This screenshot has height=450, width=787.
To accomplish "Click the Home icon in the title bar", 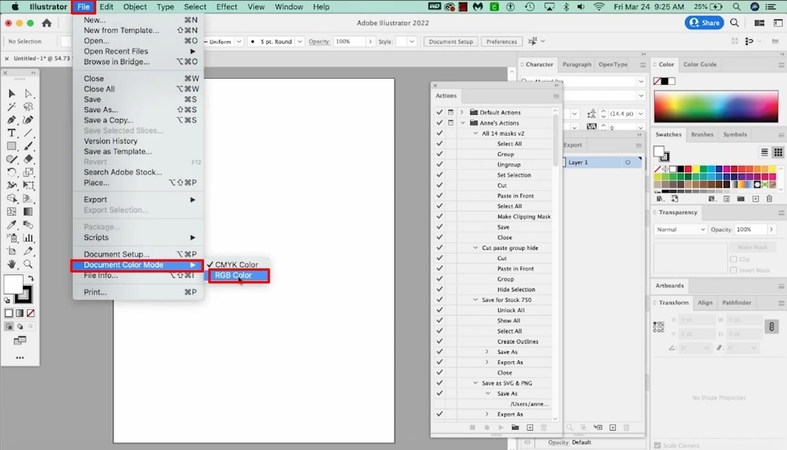I will [47, 23].
